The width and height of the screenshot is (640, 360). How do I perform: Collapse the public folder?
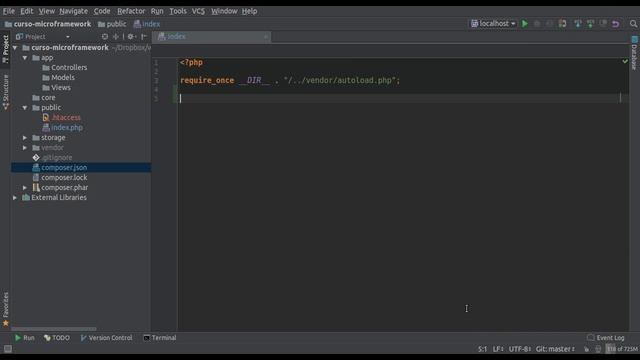tap(25, 108)
